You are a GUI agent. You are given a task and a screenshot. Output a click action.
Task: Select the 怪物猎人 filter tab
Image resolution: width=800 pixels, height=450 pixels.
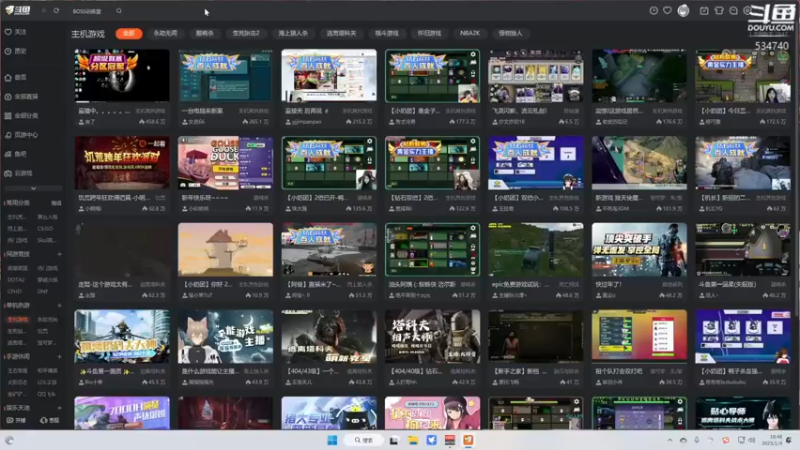coord(510,33)
